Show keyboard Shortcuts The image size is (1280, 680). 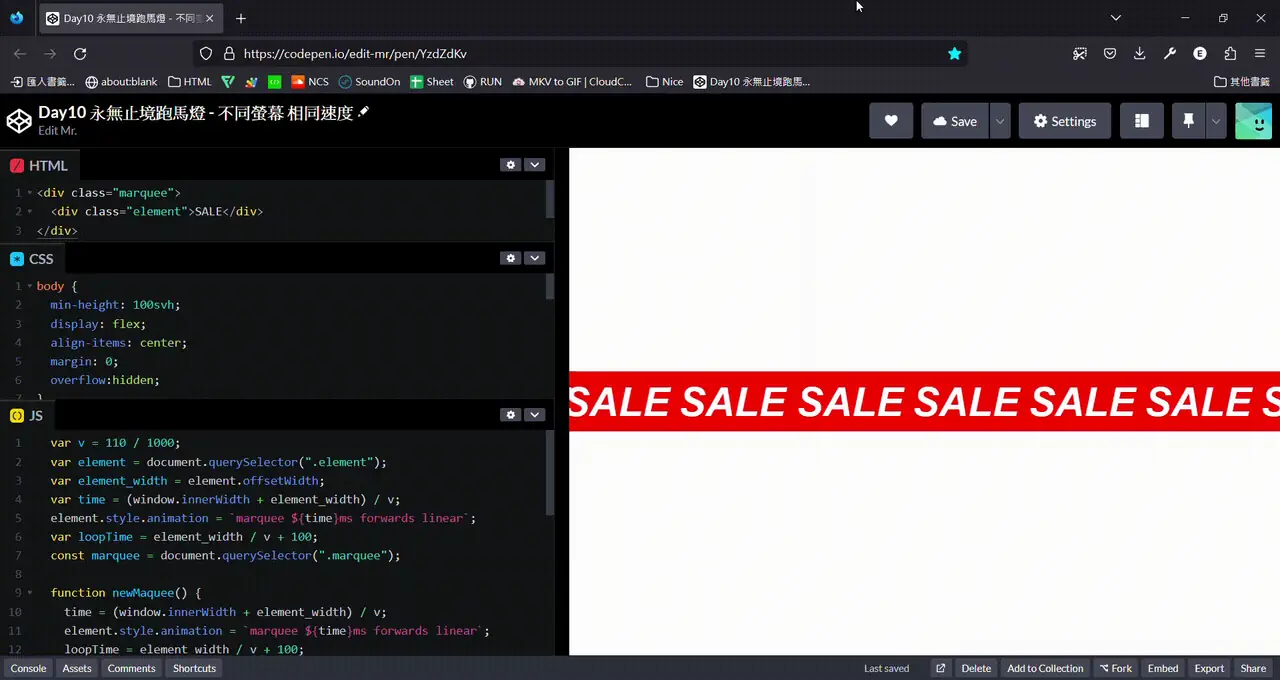point(194,668)
